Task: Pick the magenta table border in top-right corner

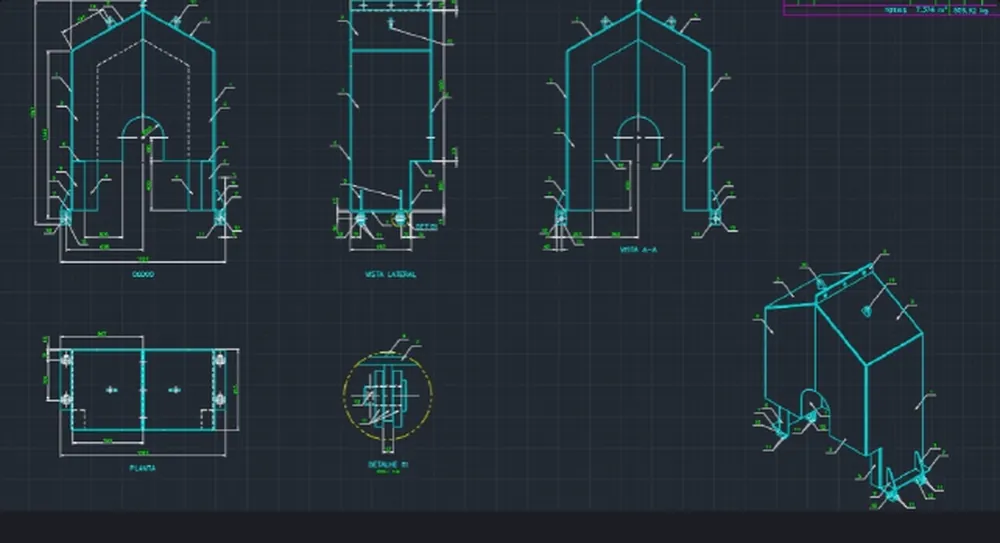Action: [x=892, y=8]
